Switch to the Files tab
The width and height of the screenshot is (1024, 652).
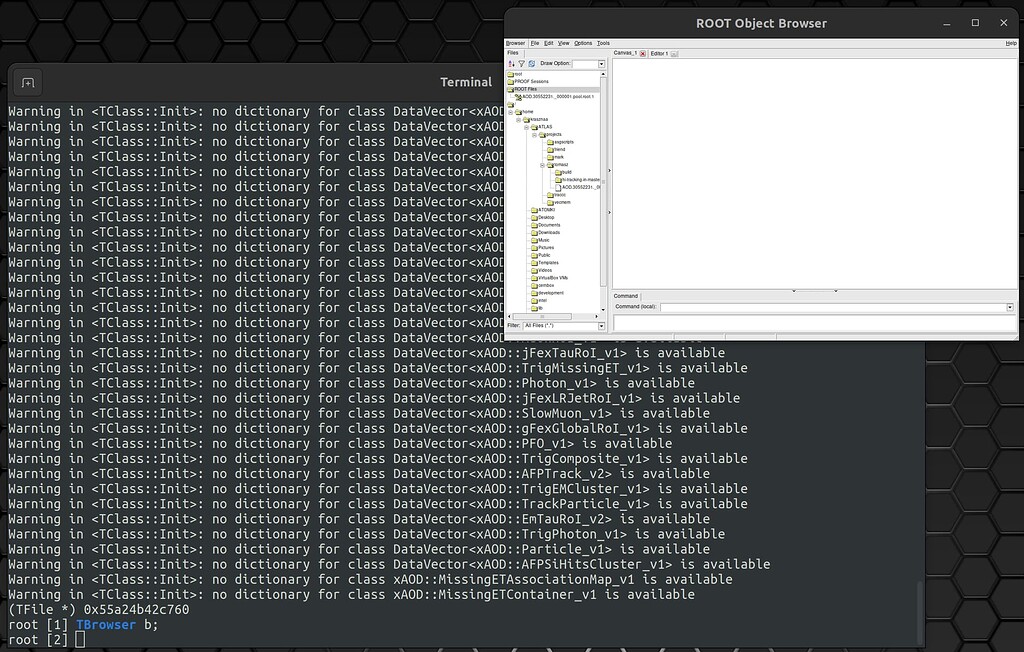513,52
